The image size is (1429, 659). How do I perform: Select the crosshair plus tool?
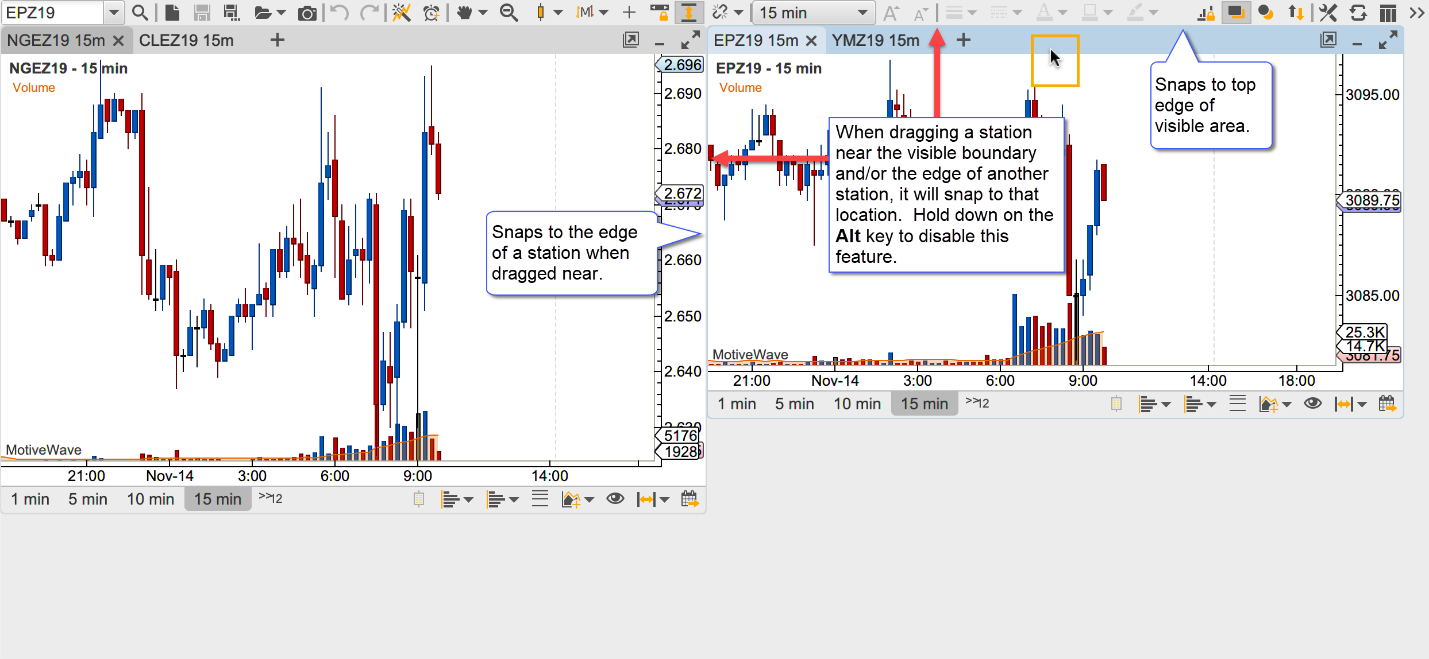(629, 13)
